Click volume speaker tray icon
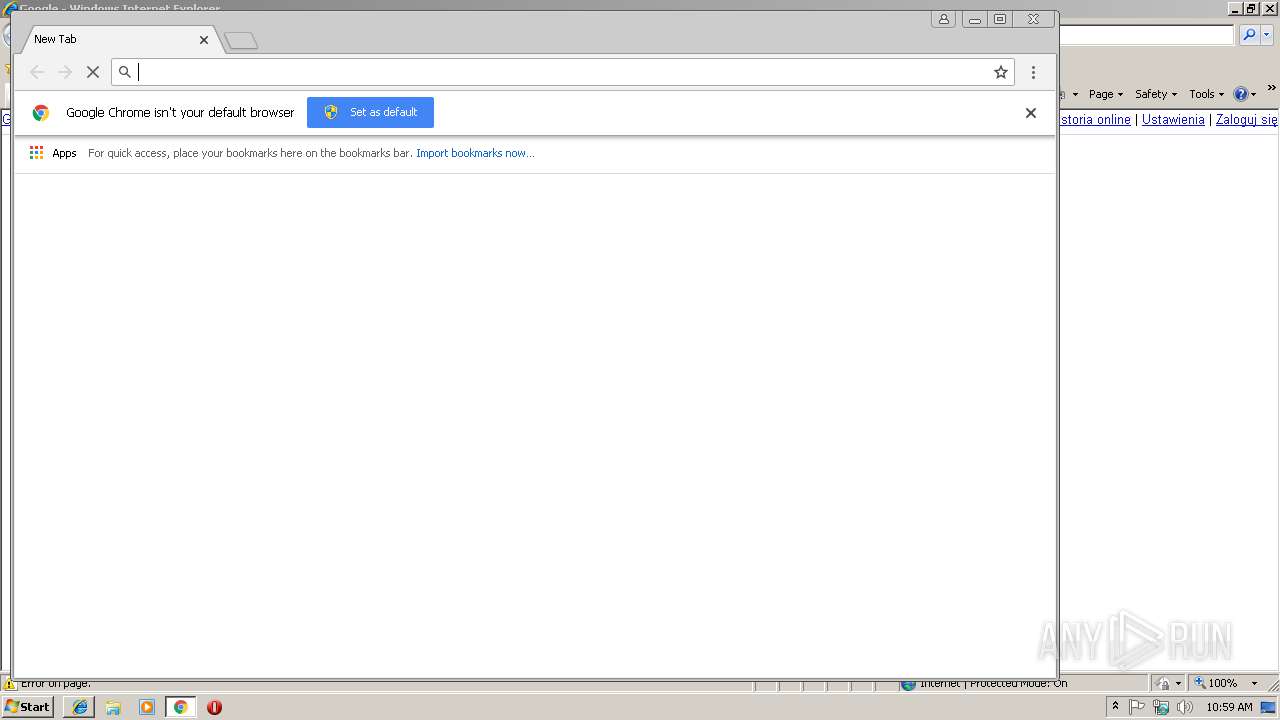Image resolution: width=1280 pixels, height=720 pixels. point(1185,707)
